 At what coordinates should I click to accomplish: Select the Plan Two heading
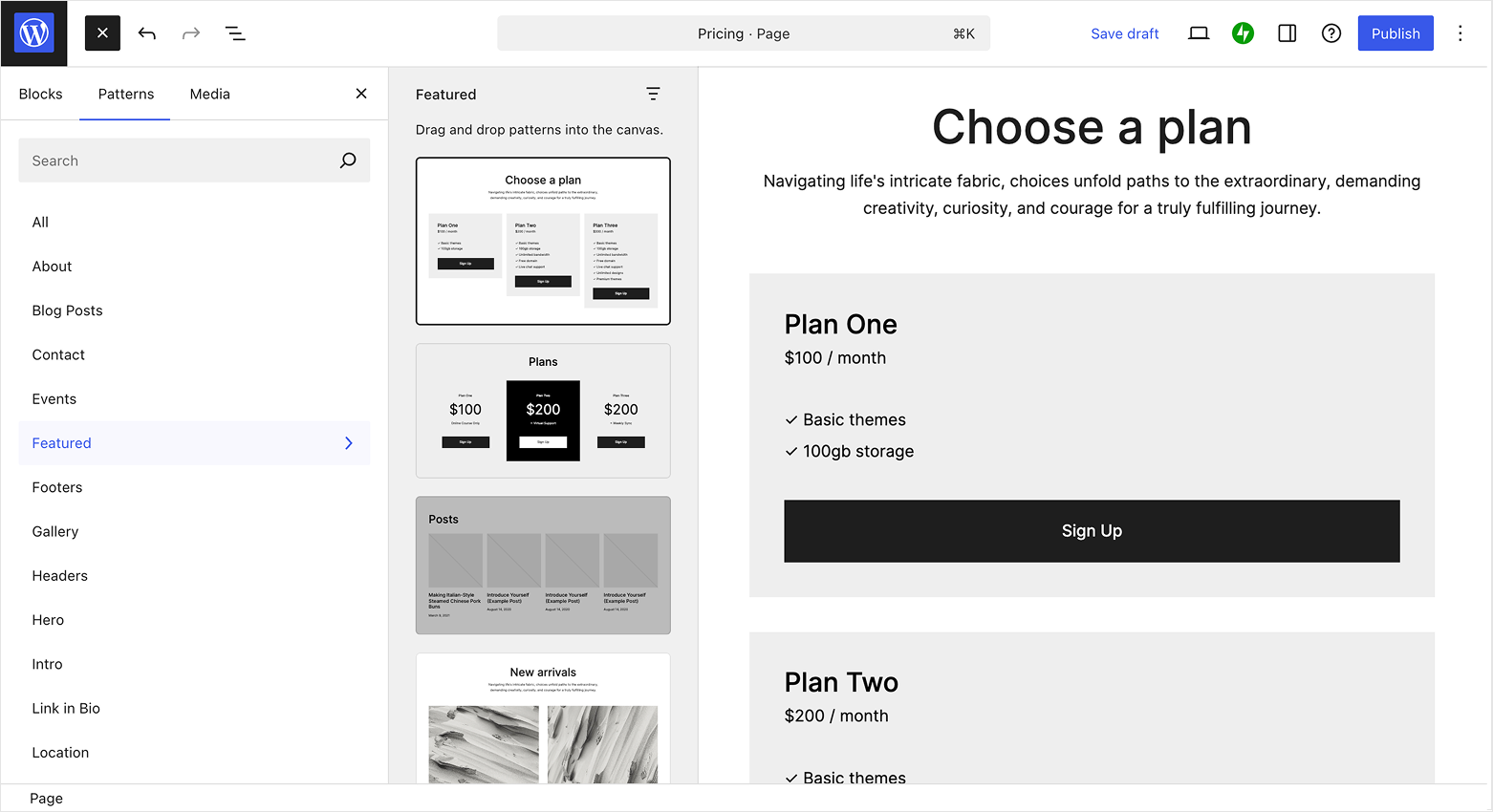(x=841, y=683)
